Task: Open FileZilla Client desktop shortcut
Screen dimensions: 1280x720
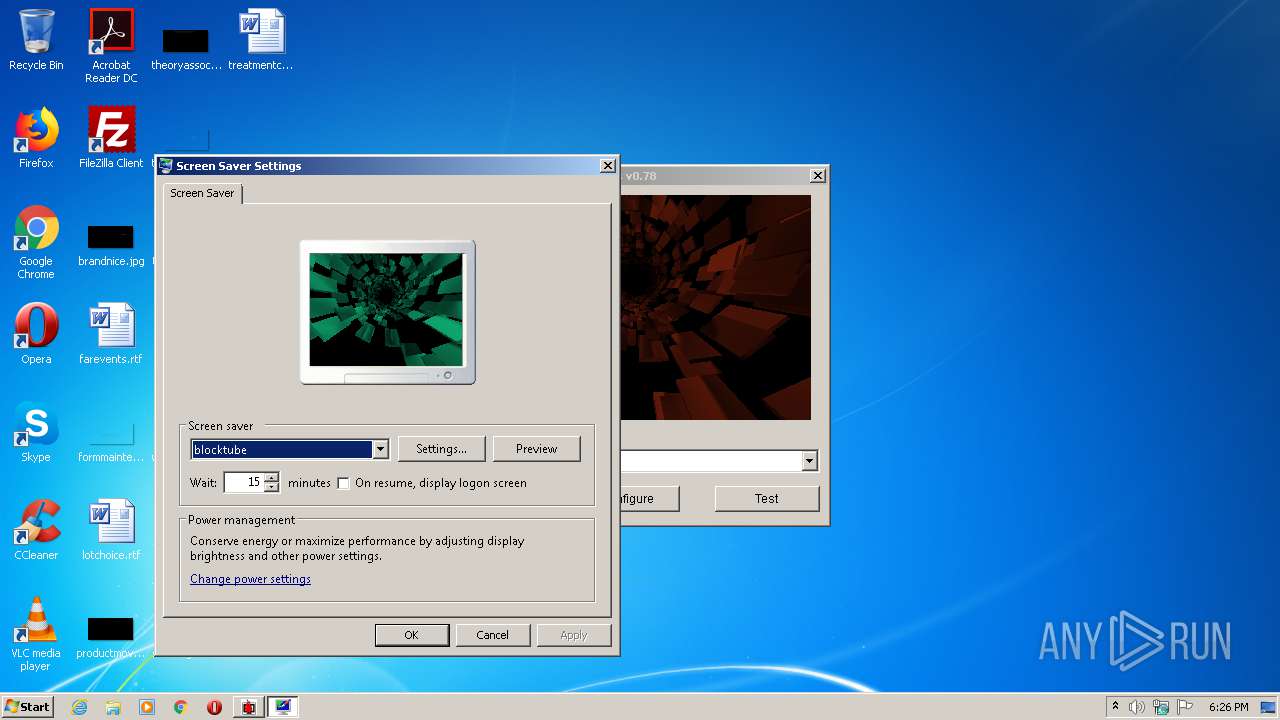Action: click(x=111, y=139)
